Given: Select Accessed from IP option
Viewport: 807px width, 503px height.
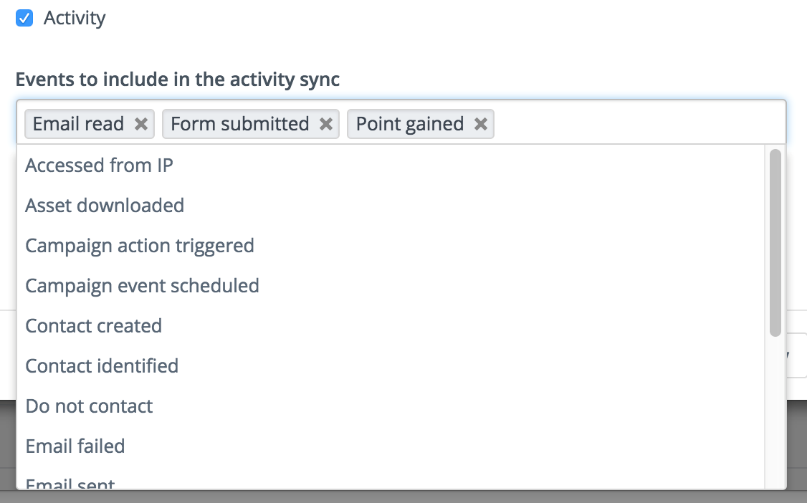Looking at the screenshot, I should [x=99, y=165].
